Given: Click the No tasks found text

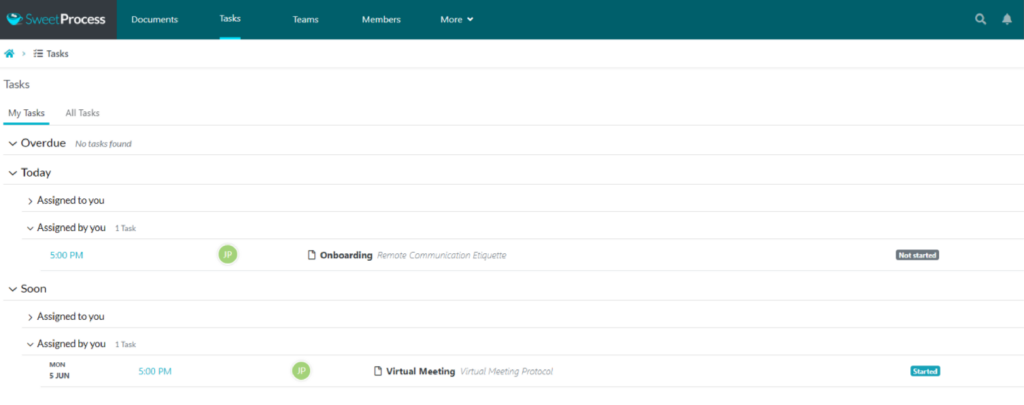Looking at the screenshot, I should point(103,144).
